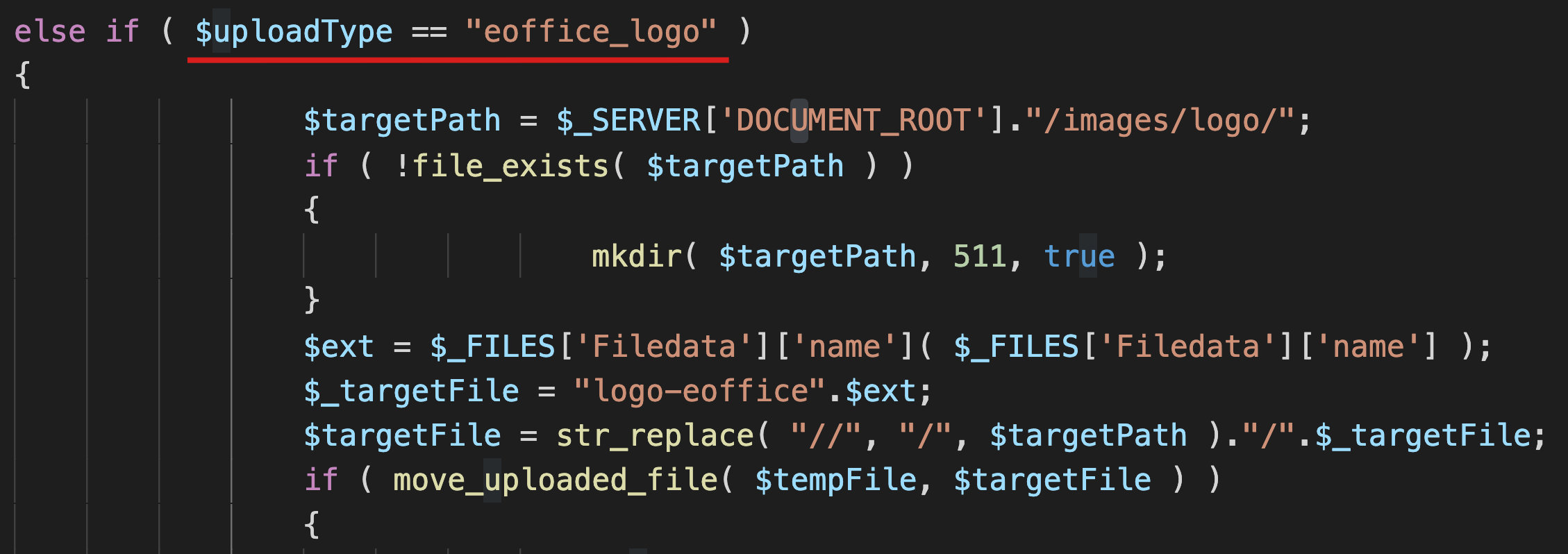Click the "eoffice_logo" string literal
The height and width of the screenshot is (554, 1568).
pos(591,31)
